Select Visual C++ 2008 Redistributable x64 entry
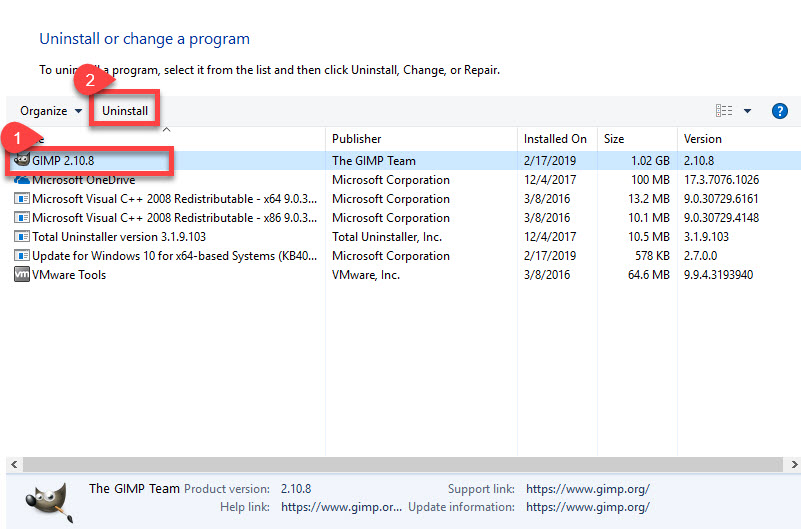801x529 pixels. [174, 199]
